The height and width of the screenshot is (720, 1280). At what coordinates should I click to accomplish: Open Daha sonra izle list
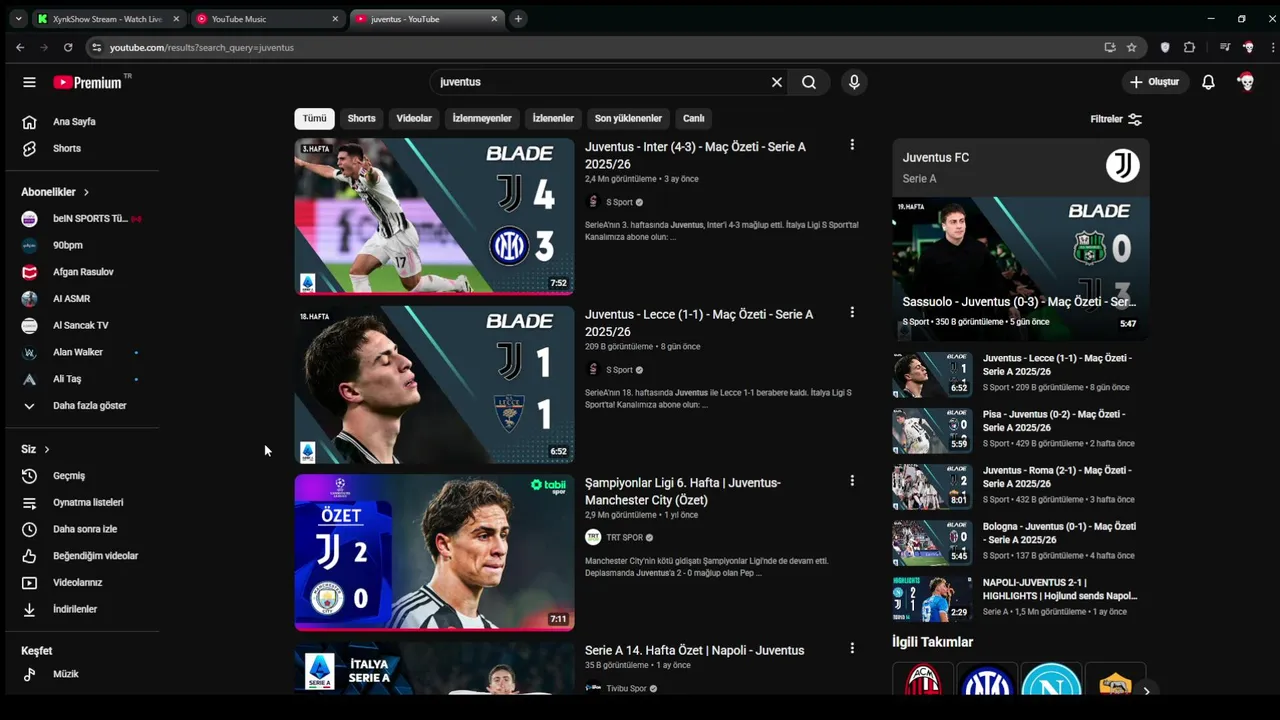[x=83, y=529]
